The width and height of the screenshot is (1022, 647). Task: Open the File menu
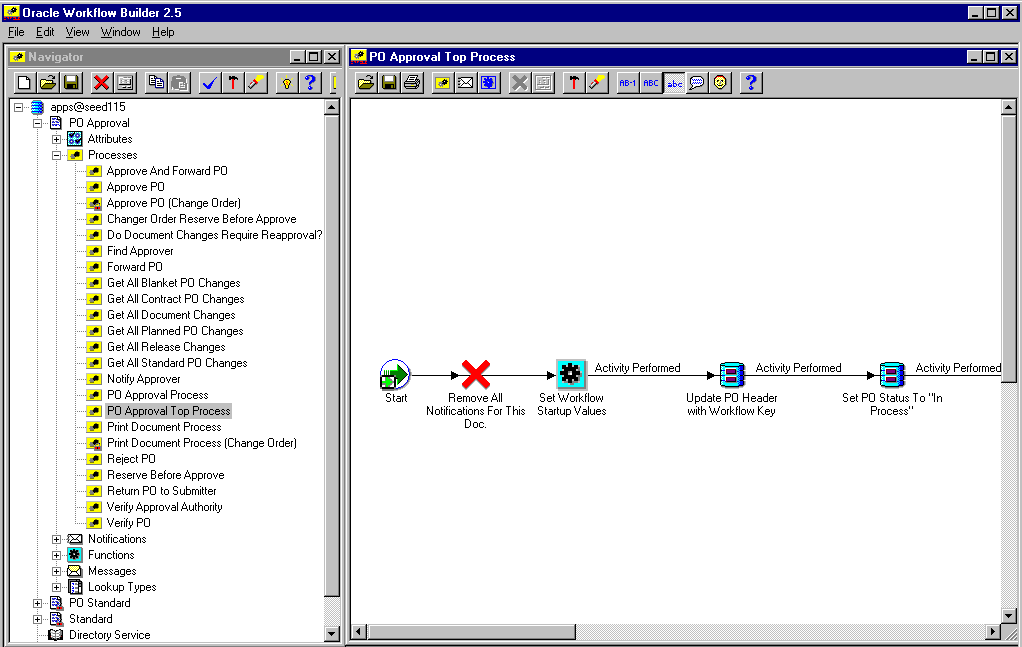point(16,32)
